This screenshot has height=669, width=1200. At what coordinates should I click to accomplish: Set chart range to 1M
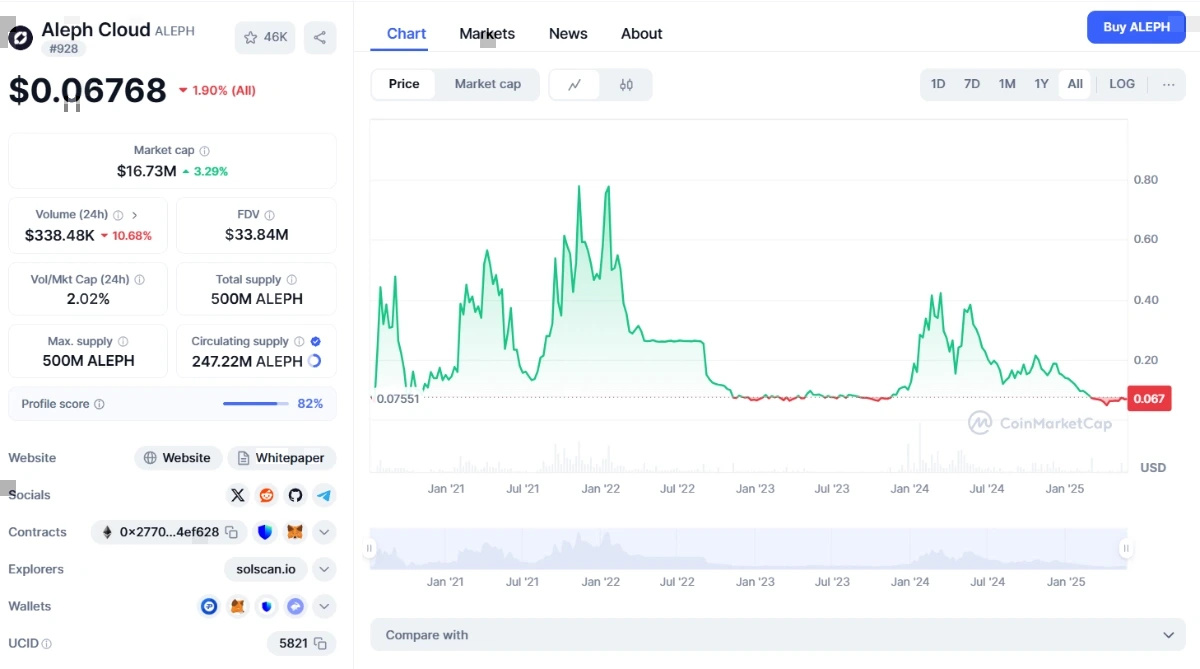(1007, 84)
